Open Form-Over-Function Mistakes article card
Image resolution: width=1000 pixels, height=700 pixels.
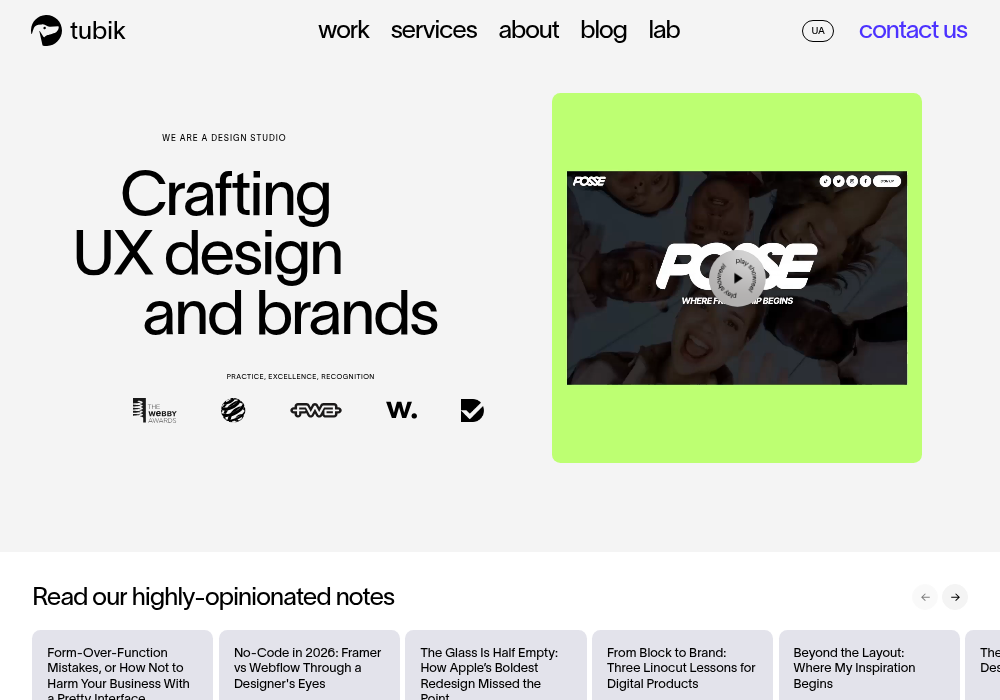(x=122, y=665)
